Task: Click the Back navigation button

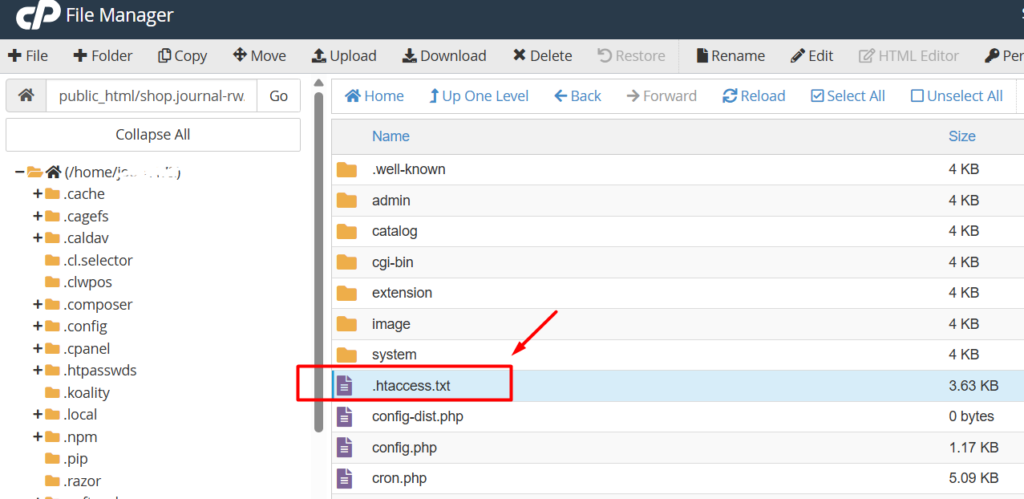Action: [x=577, y=96]
